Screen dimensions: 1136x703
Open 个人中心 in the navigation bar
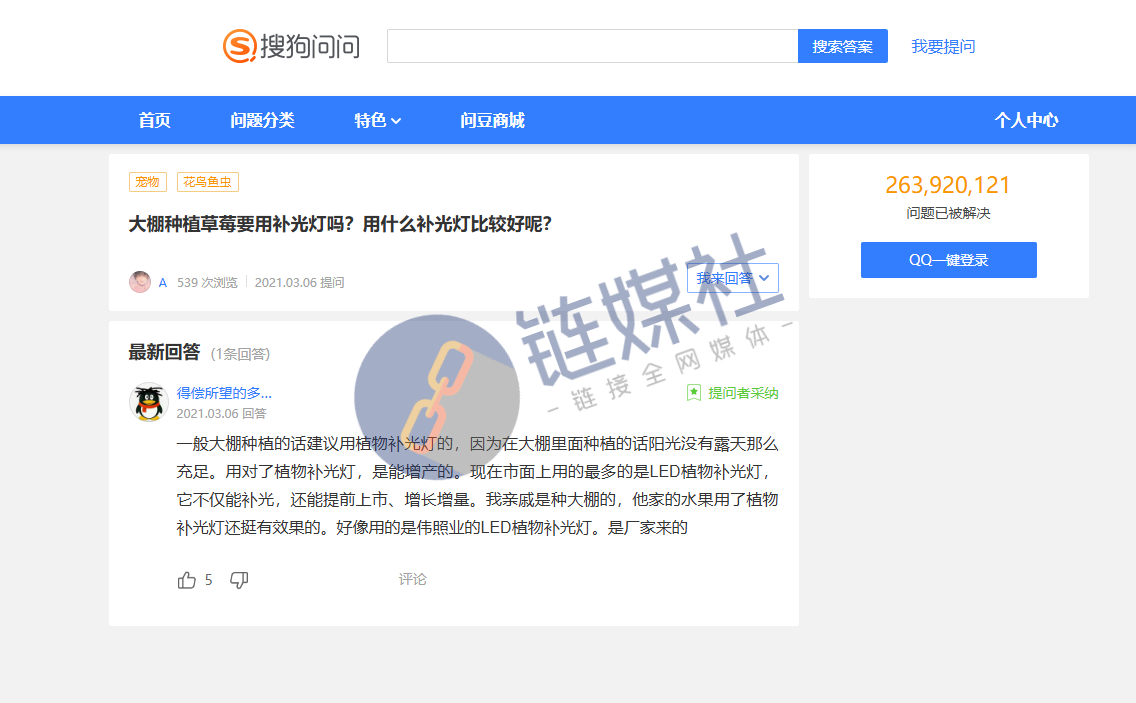point(1027,120)
